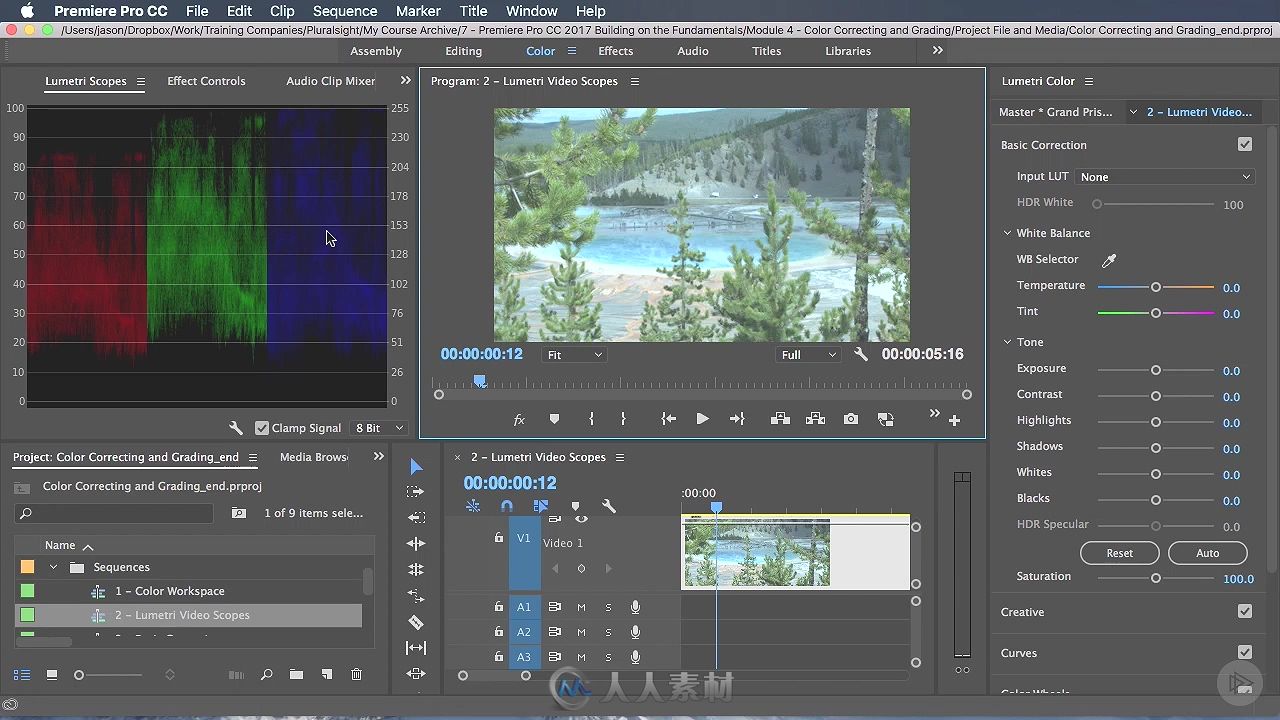Screen dimensions: 1280x720
Task: Collapse the Sequences bin
Action: click(53, 567)
